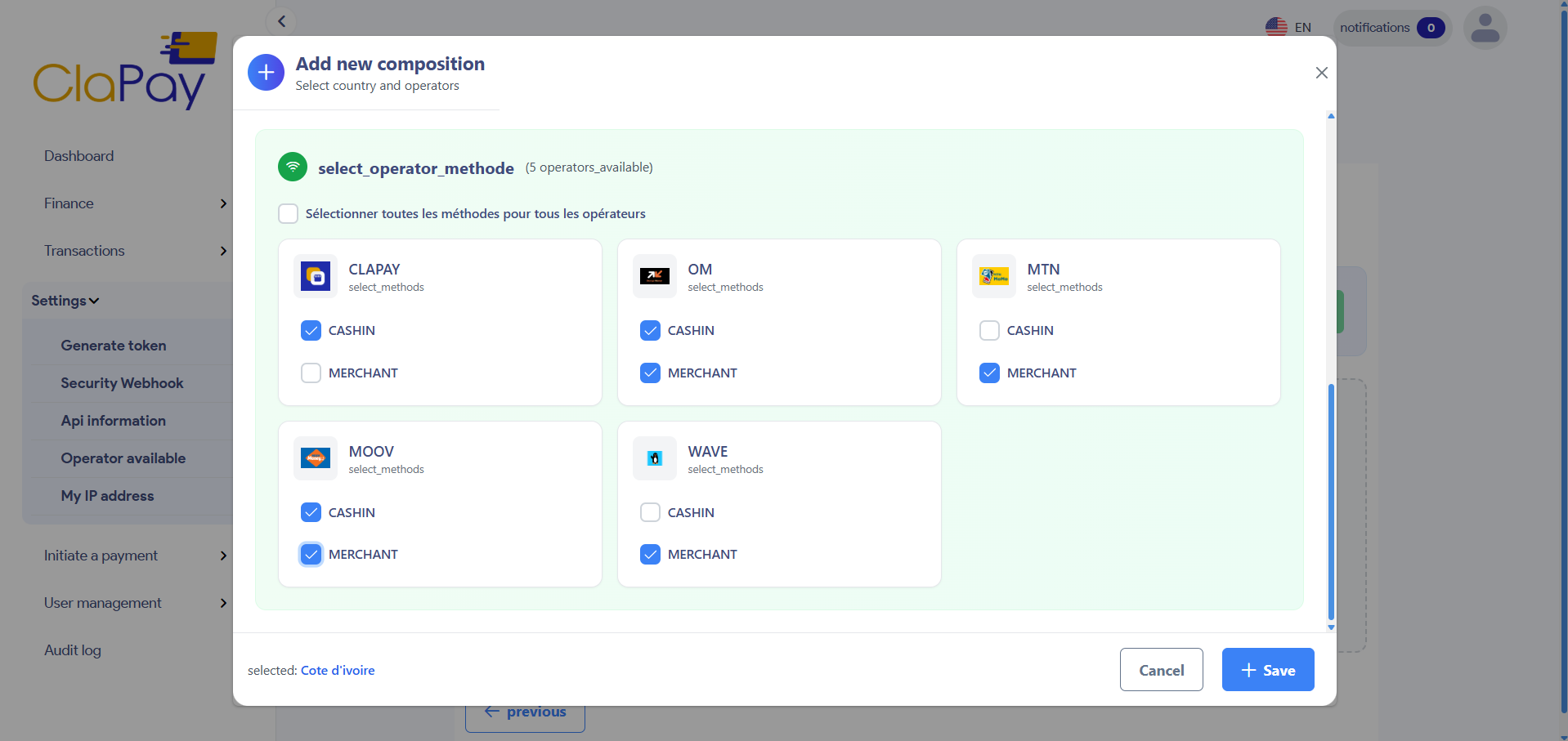The width and height of the screenshot is (1568, 741).
Task: Save the new composition
Action: (1267, 670)
